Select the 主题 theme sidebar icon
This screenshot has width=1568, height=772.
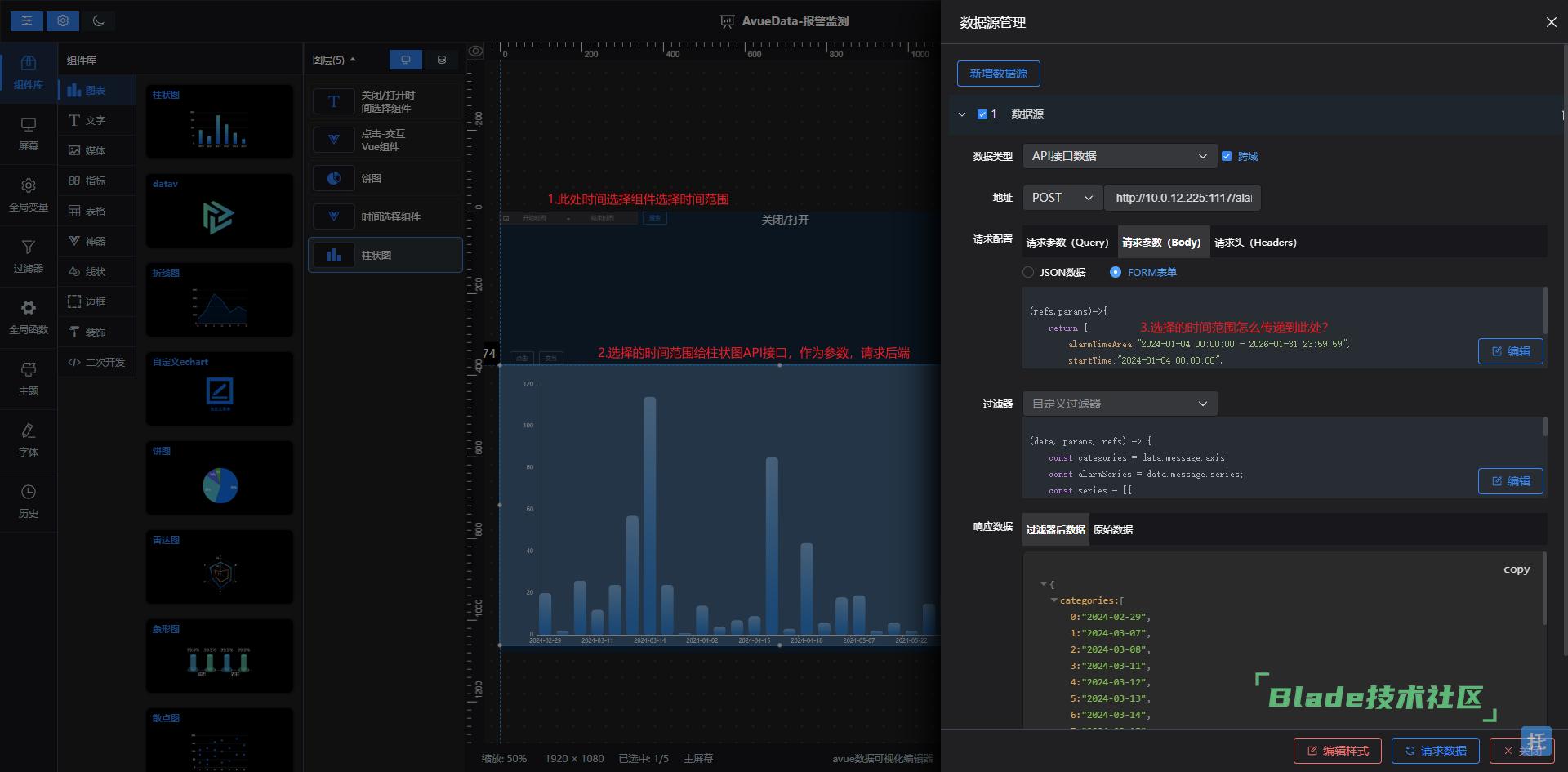(x=29, y=378)
